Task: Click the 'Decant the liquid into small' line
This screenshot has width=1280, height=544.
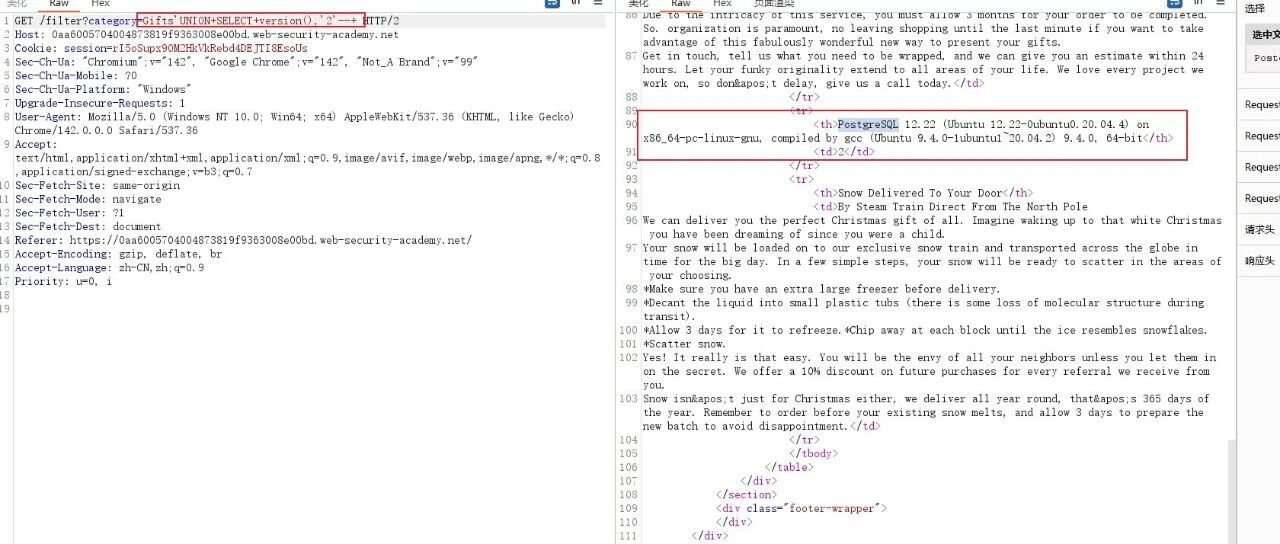Action: tap(924, 309)
